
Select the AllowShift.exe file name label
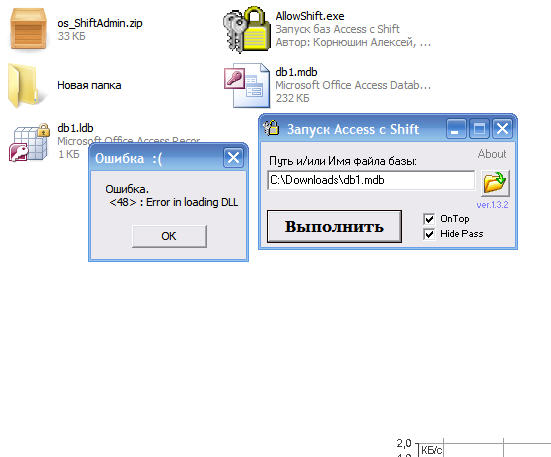(x=310, y=16)
